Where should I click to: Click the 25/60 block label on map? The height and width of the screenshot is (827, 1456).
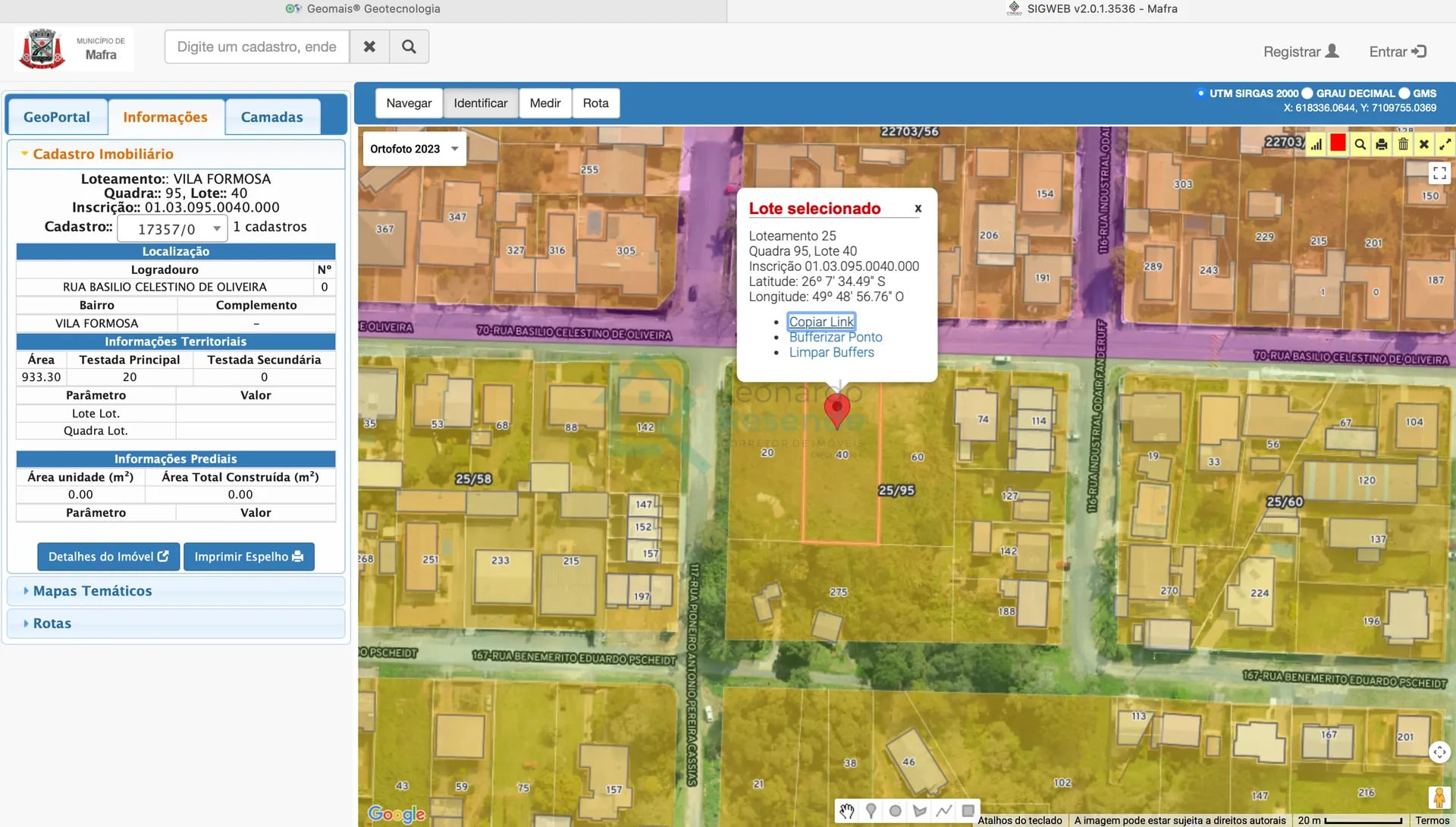click(1285, 502)
